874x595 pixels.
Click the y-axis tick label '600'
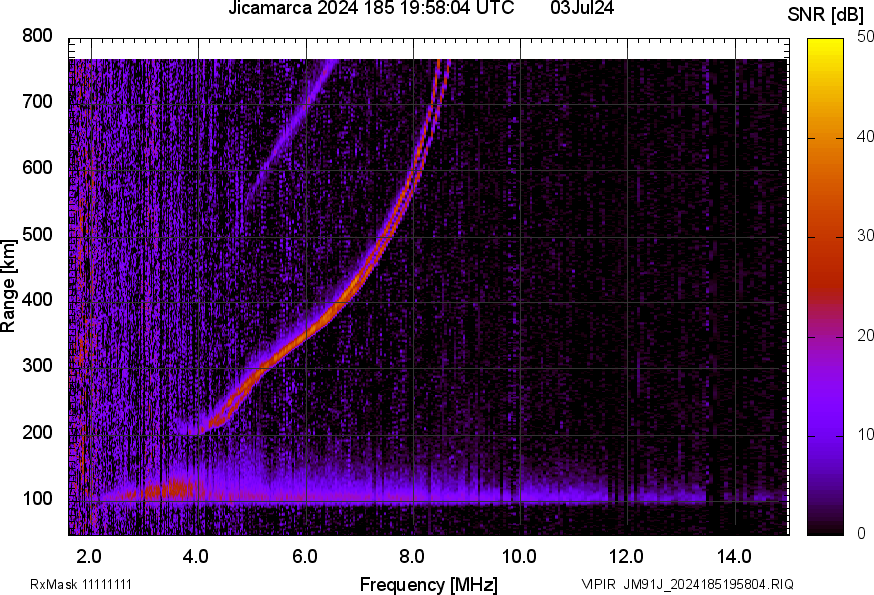click(37, 167)
